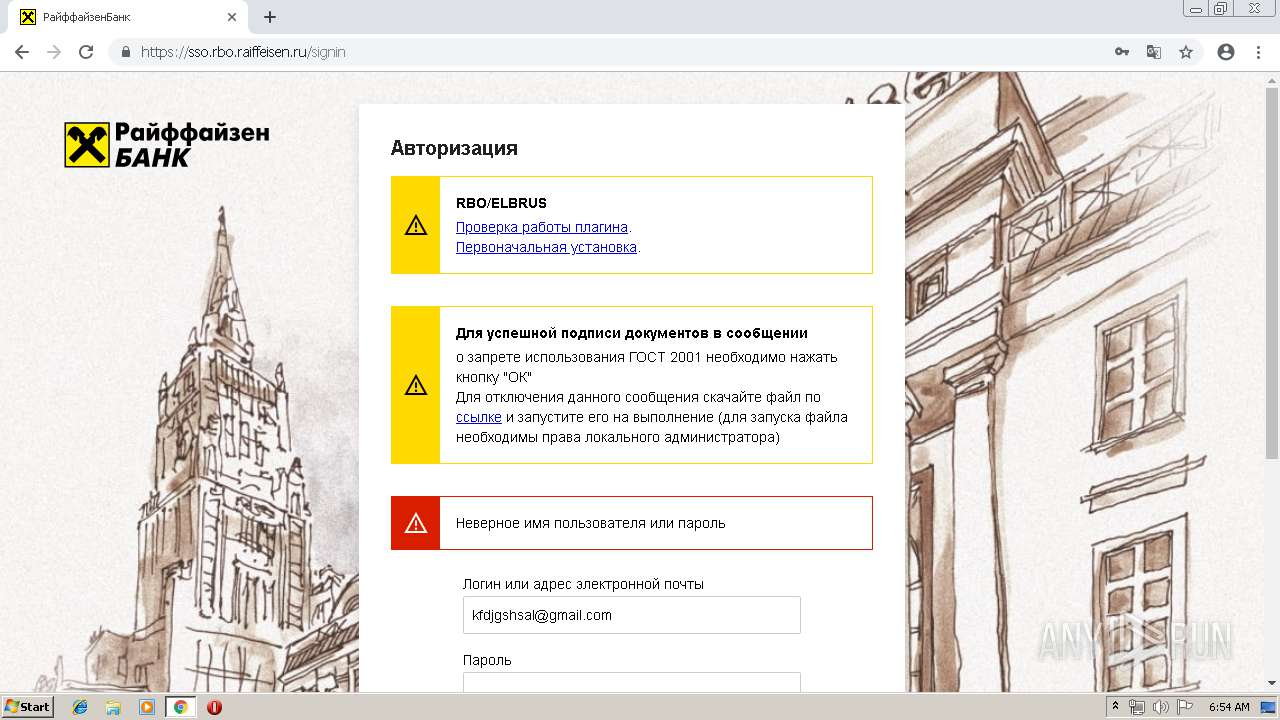Click the action center flag tray icon
The height and width of the screenshot is (720, 1280).
click(1184, 707)
